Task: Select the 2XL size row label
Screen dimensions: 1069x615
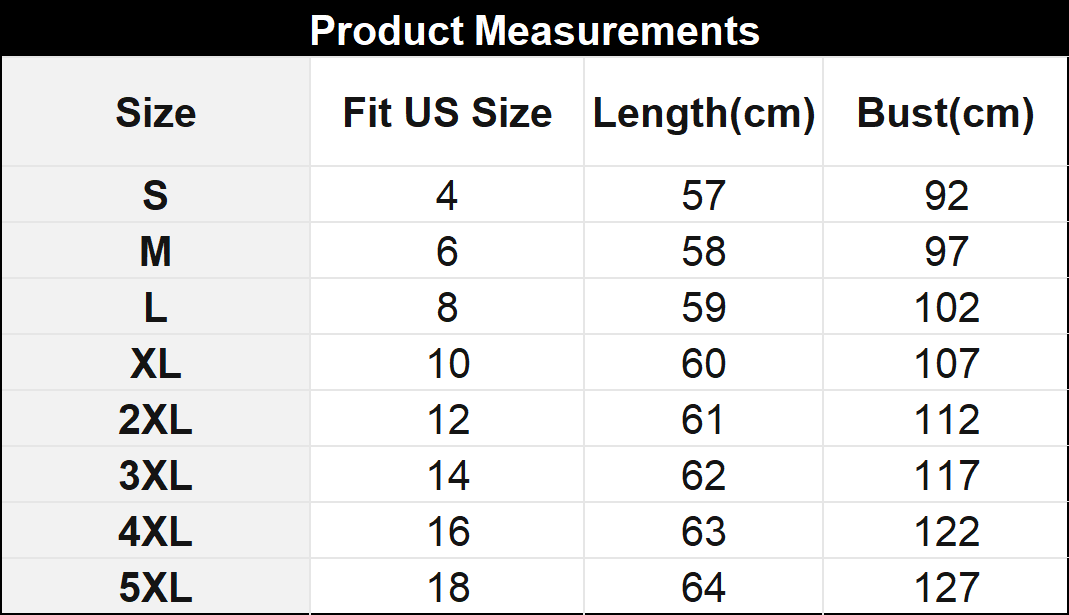Action: (155, 420)
